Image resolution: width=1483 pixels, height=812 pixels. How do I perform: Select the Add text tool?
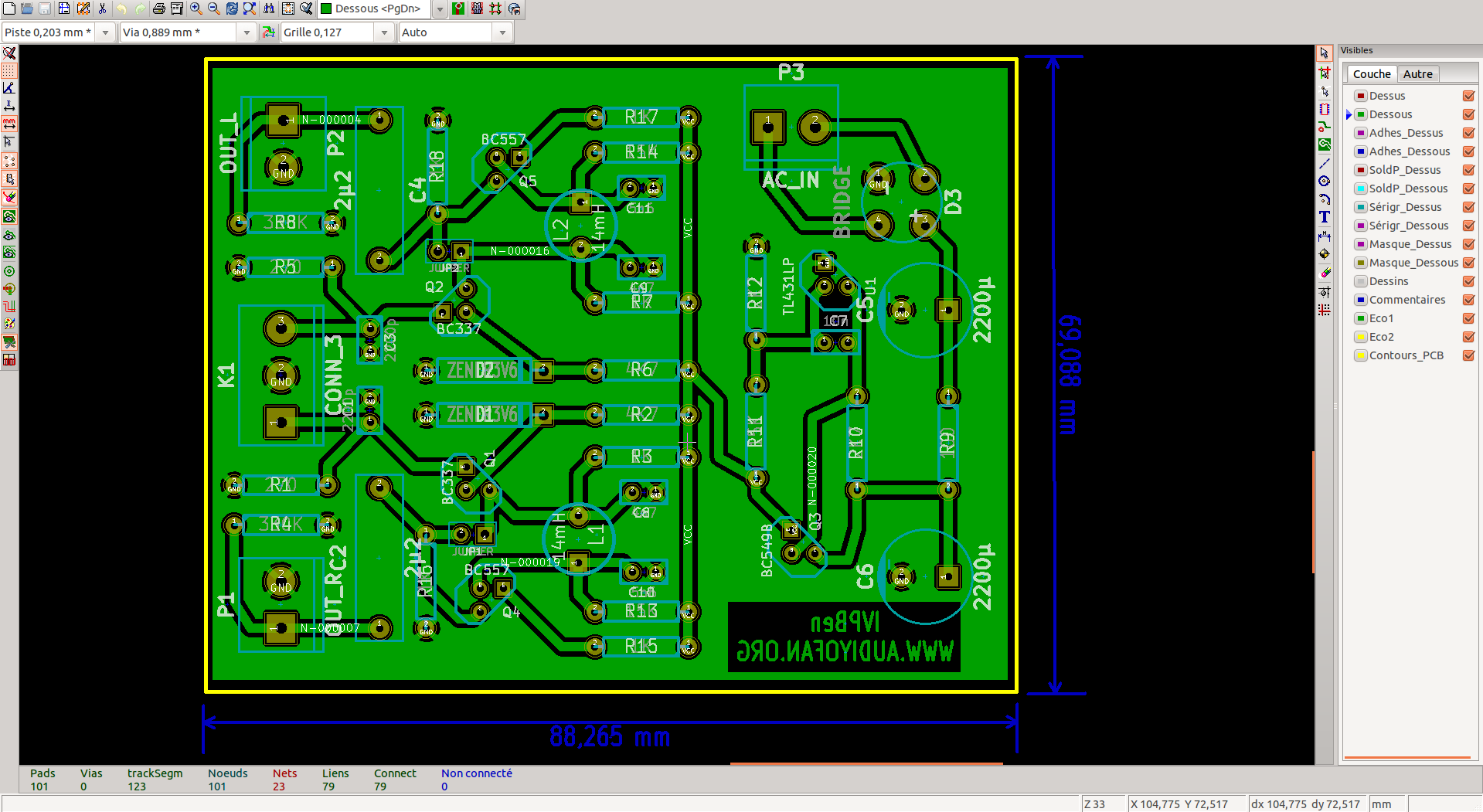tap(1325, 217)
